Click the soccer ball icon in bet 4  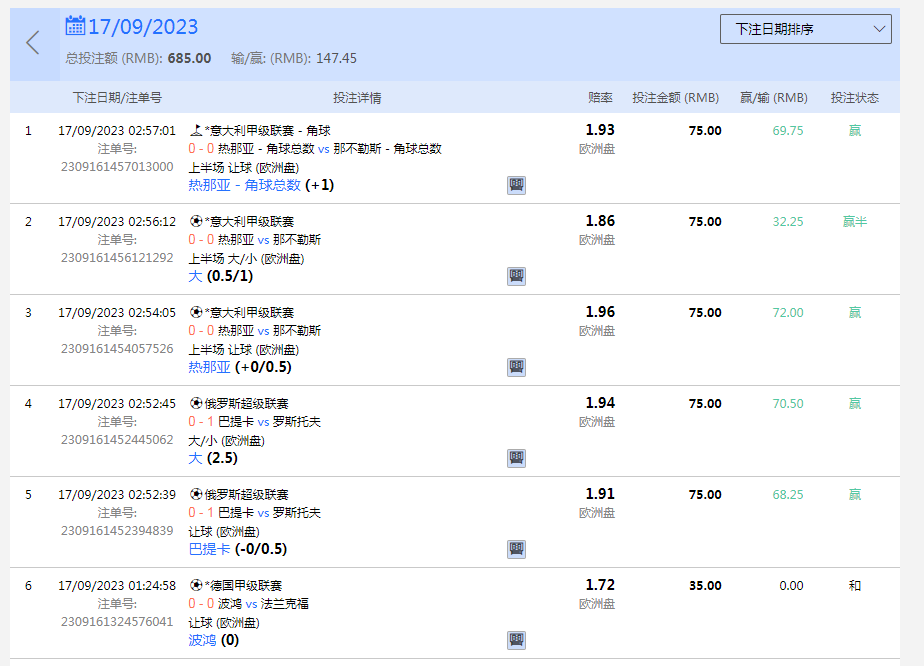tap(195, 403)
